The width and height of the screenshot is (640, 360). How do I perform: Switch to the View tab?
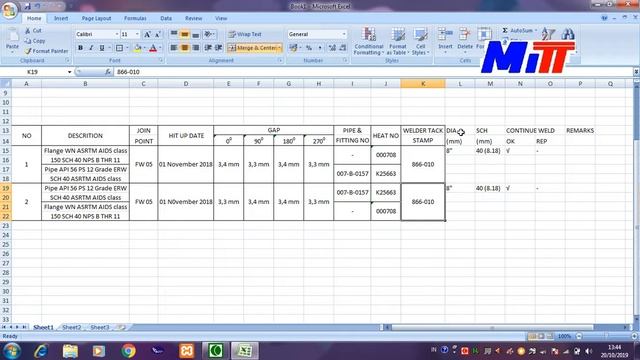221,18
